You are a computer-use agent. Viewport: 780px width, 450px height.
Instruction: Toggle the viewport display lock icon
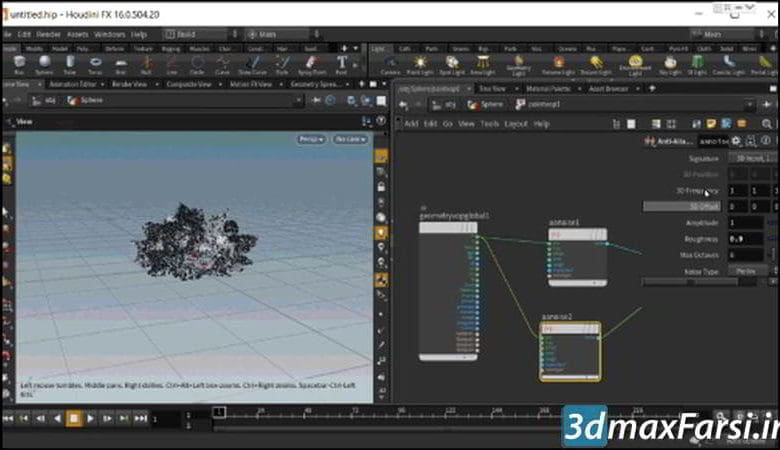click(x=381, y=187)
